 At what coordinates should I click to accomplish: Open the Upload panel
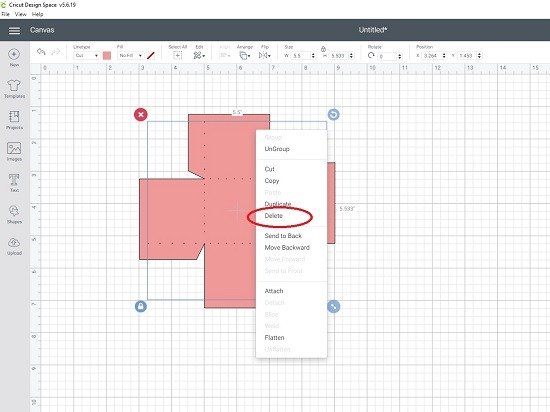click(14, 246)
